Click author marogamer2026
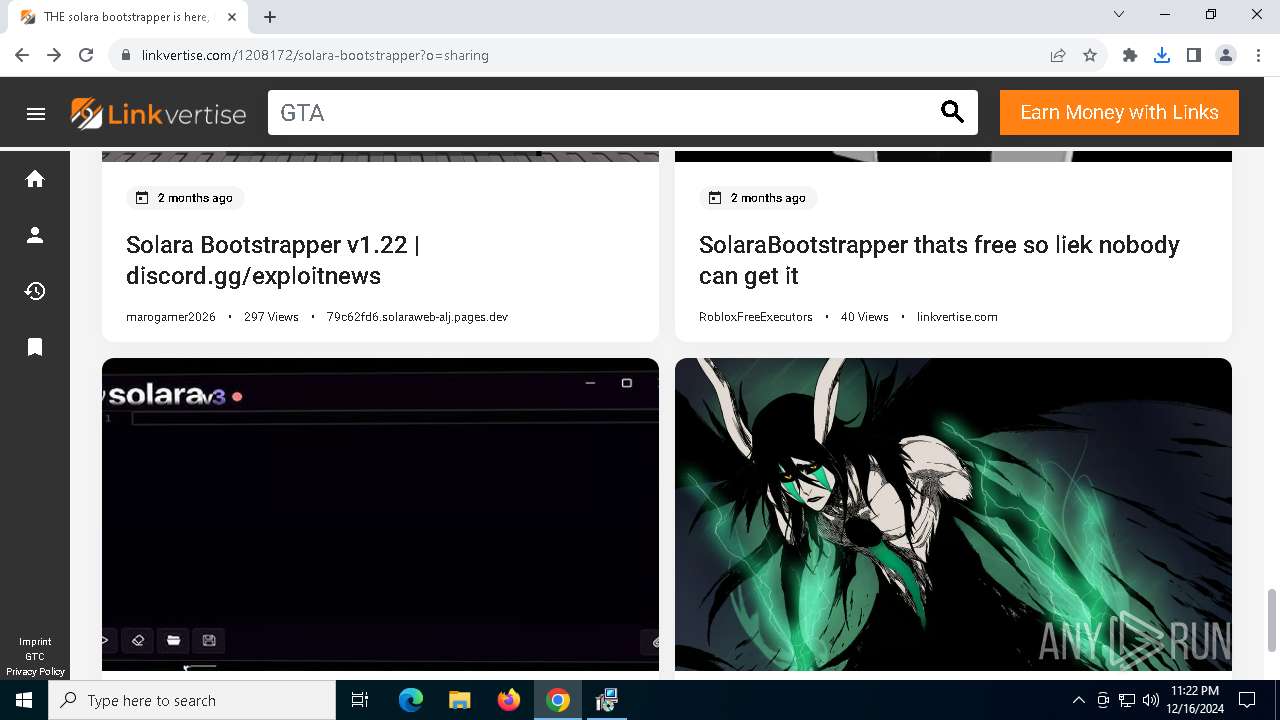This screenshot has height=720, width=1280. pos(171,317)
